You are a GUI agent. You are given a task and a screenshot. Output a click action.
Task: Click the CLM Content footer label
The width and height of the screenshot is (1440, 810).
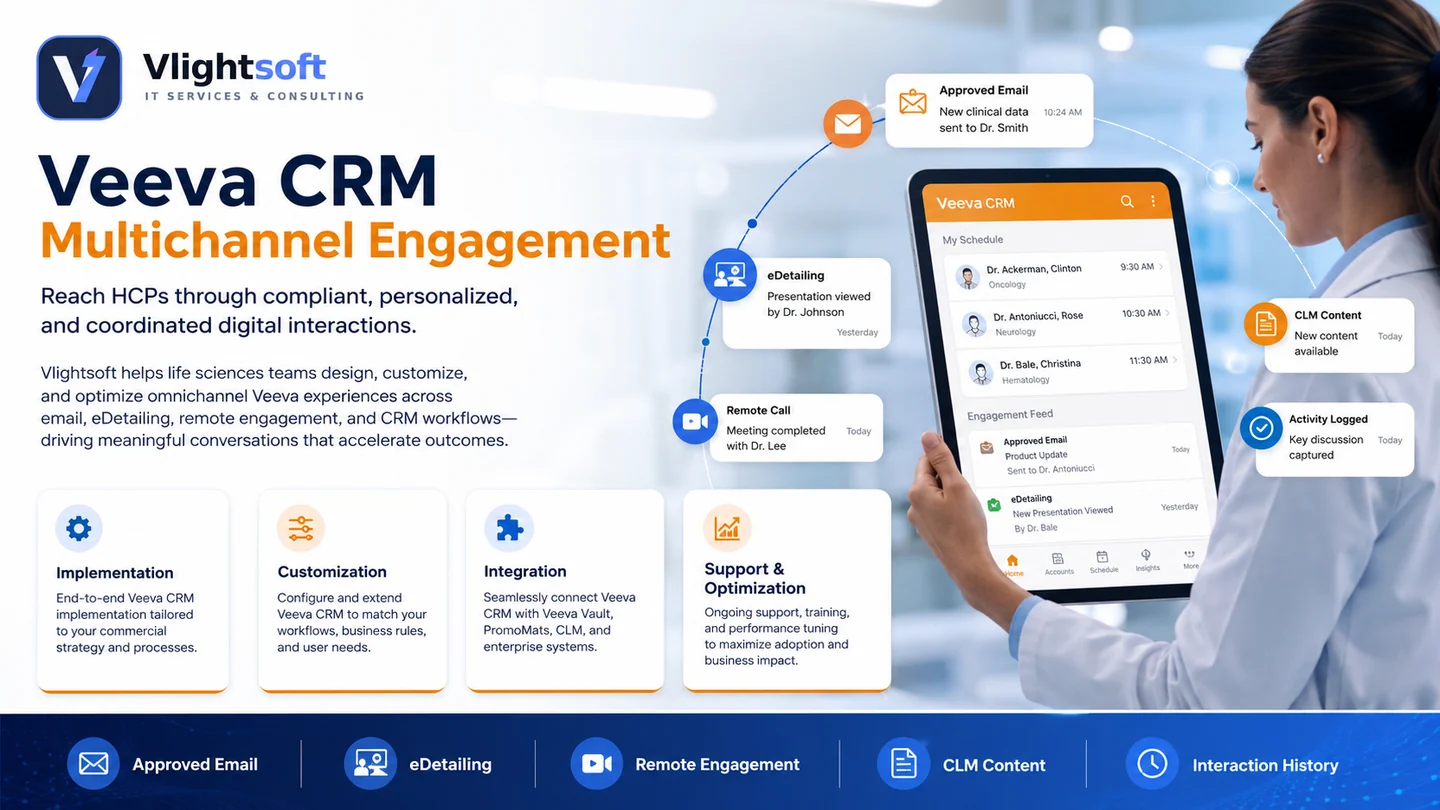click(x=994, y=765)
